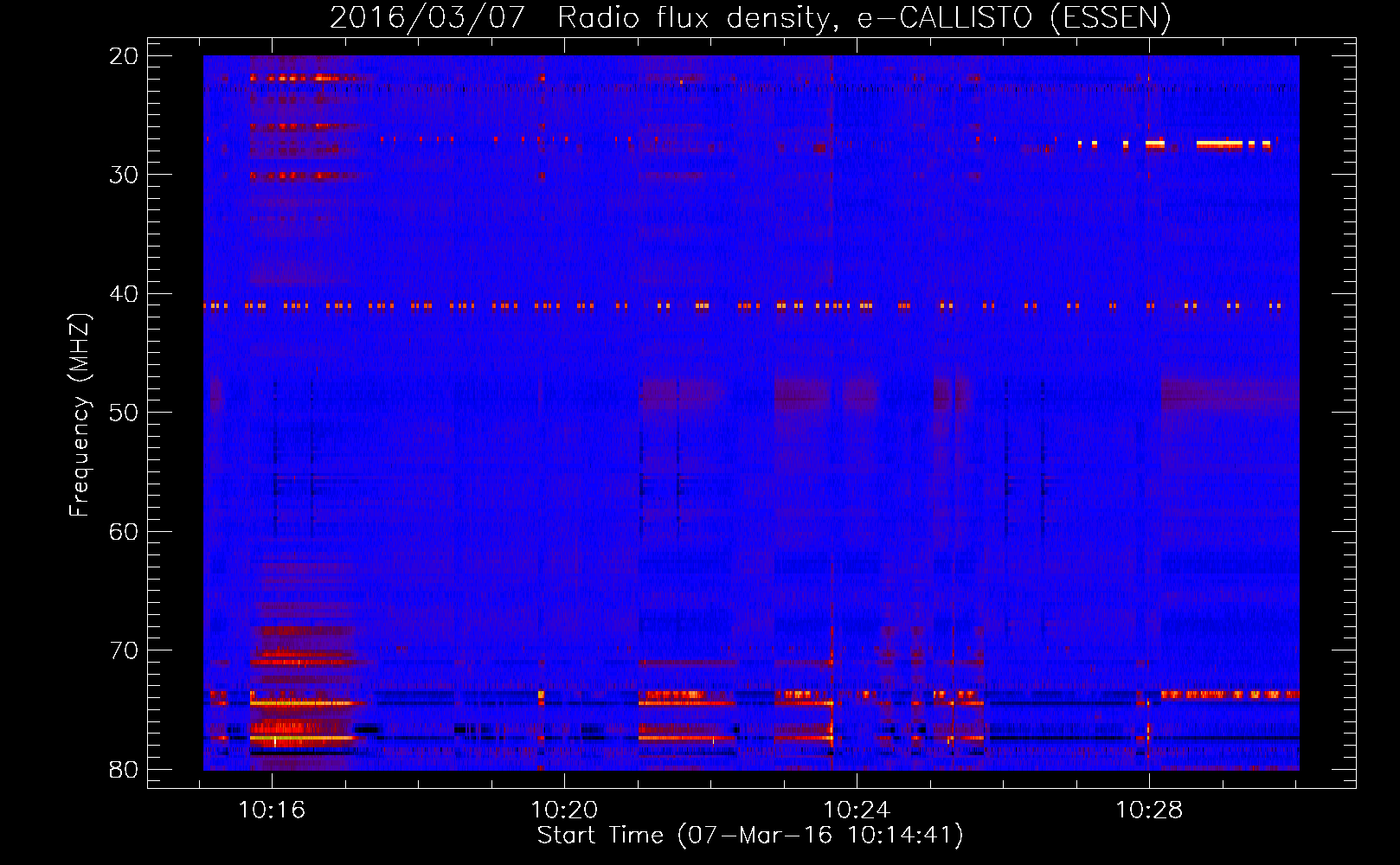1400x865 pixels.
Task: Click the 40 MHz frequency tick label
Action: point(124,294)
